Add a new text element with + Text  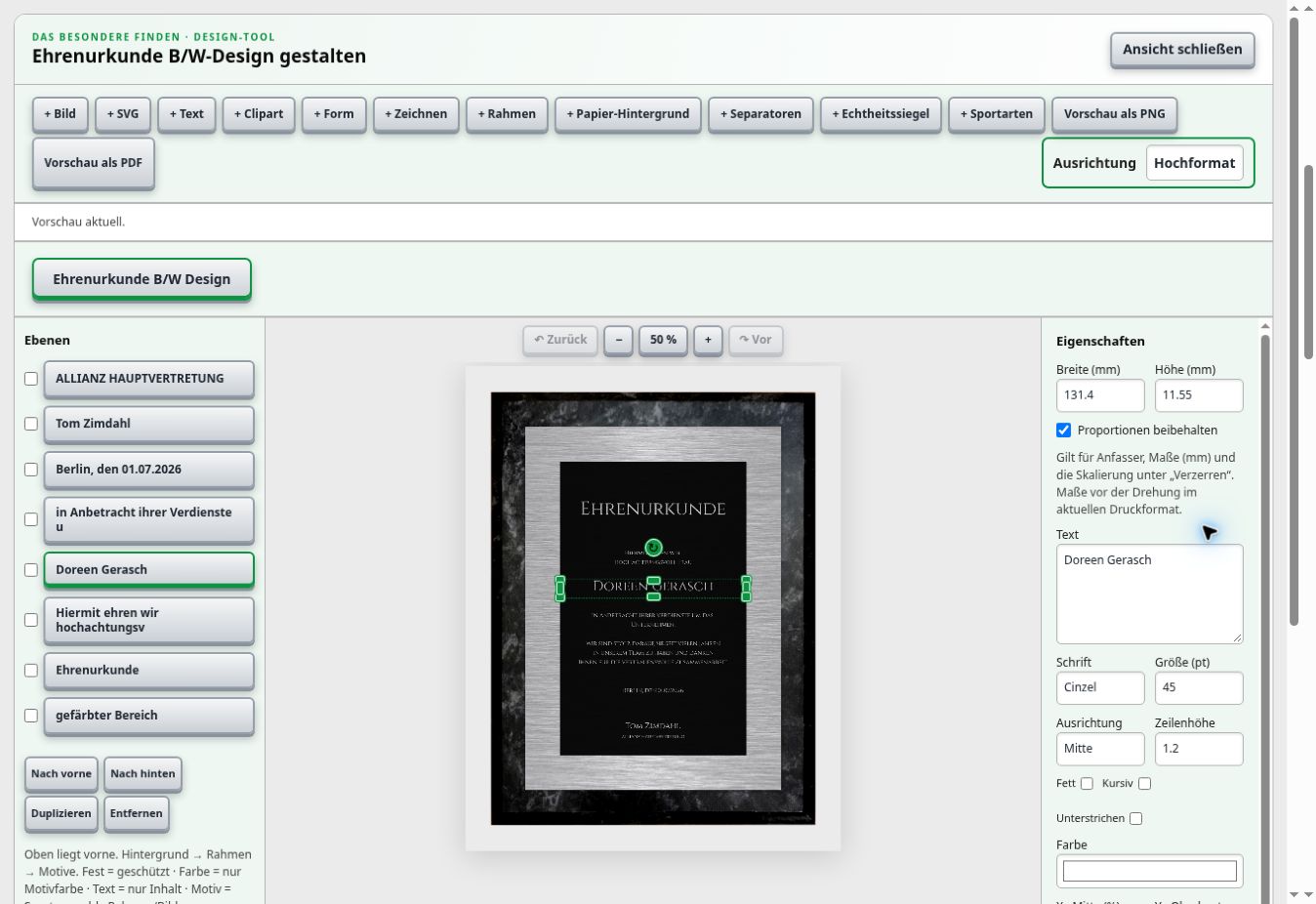[186, 114]
